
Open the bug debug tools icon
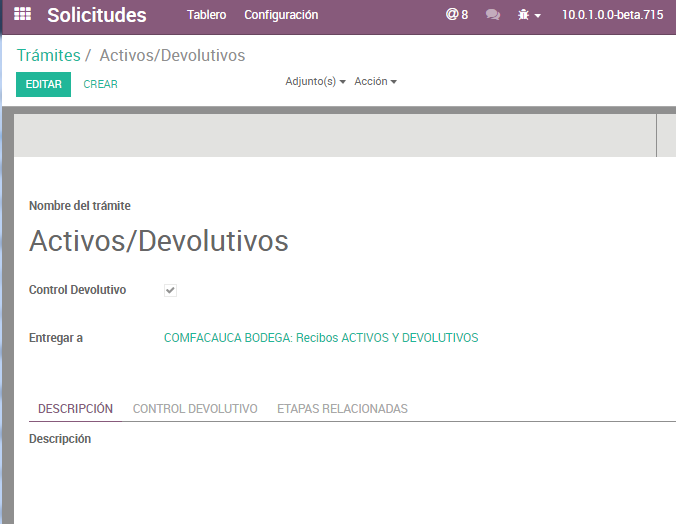coord(529,15)
